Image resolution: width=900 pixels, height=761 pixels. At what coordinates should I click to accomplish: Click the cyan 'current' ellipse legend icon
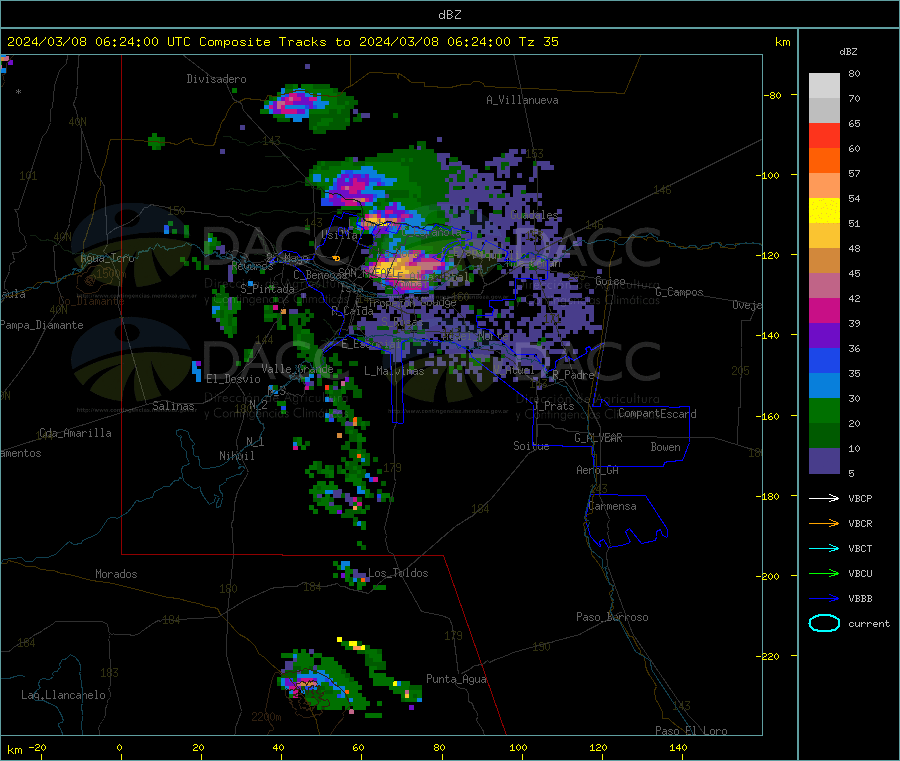click(824, 623)
